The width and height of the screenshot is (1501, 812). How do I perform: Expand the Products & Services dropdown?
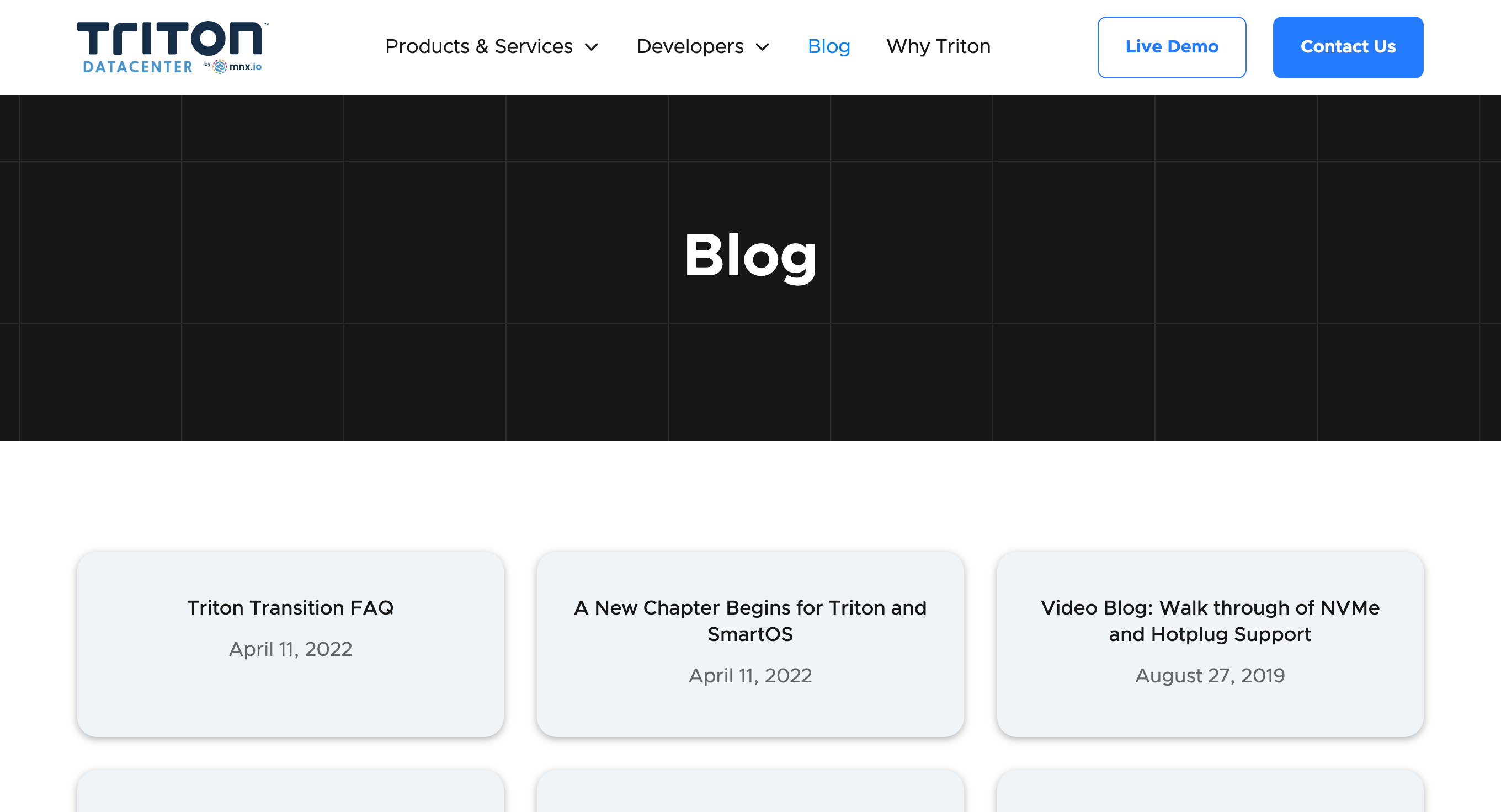[x=479, y=46]
